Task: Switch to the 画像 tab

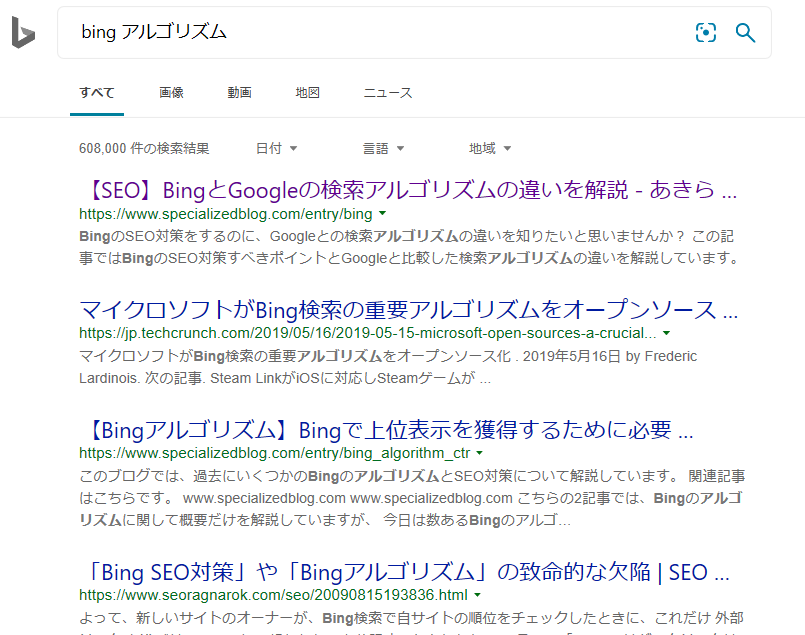Action: click(x=171, y=93)
